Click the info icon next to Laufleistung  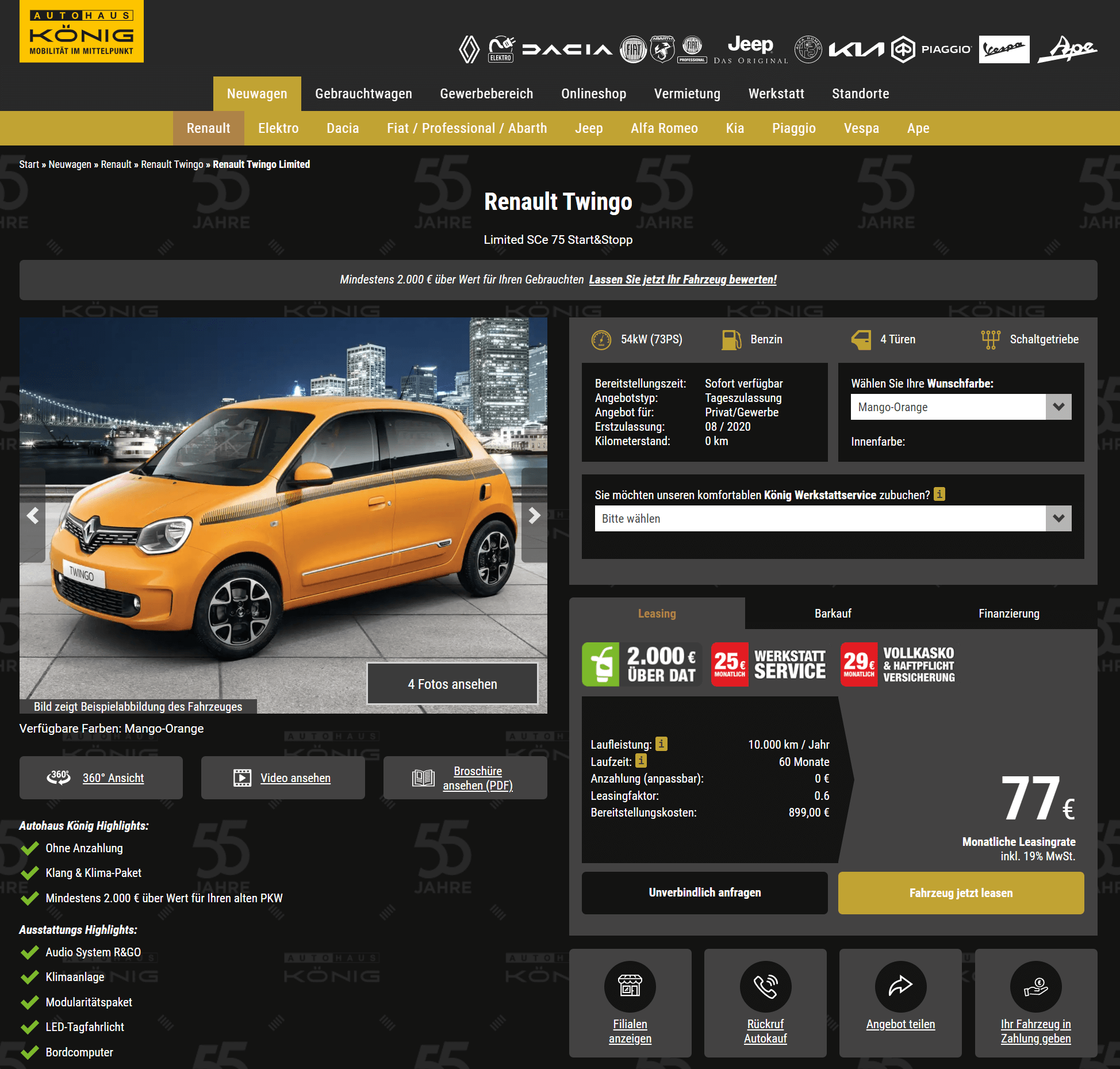(x=661, y=744)
